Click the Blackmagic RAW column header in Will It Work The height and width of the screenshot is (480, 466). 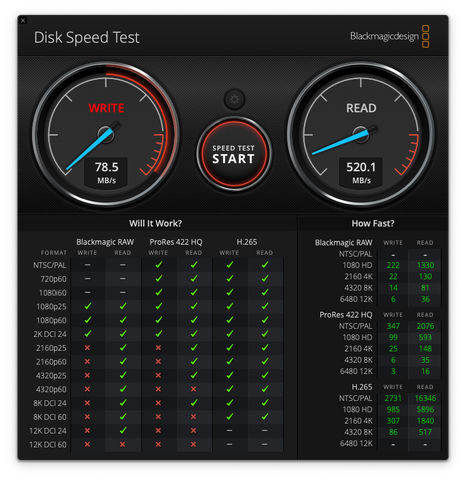coord(105,242)
